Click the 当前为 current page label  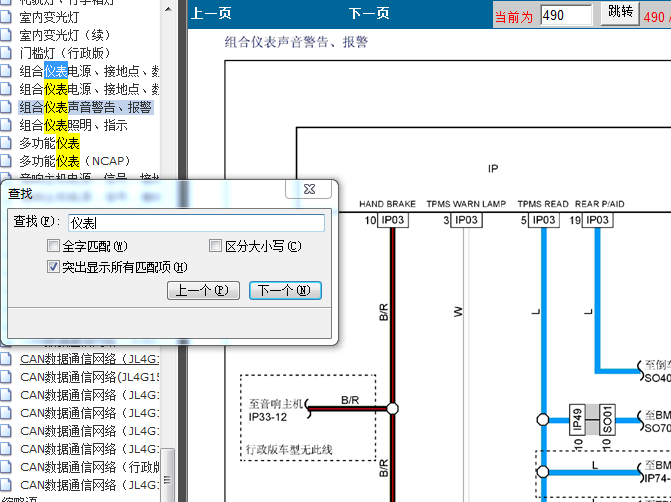(514, 17)
